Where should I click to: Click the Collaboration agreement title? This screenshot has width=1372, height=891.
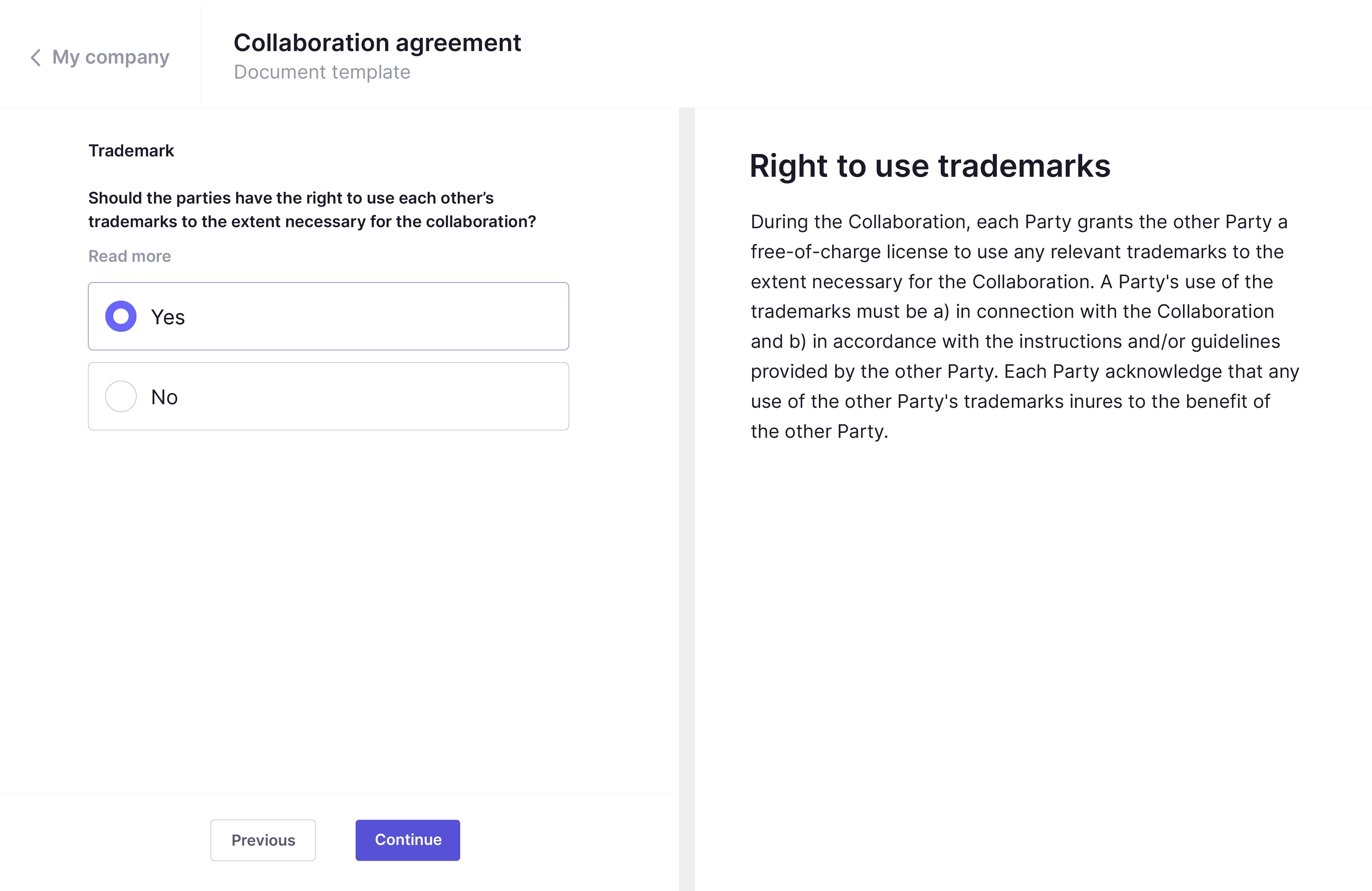pos(377,42)
